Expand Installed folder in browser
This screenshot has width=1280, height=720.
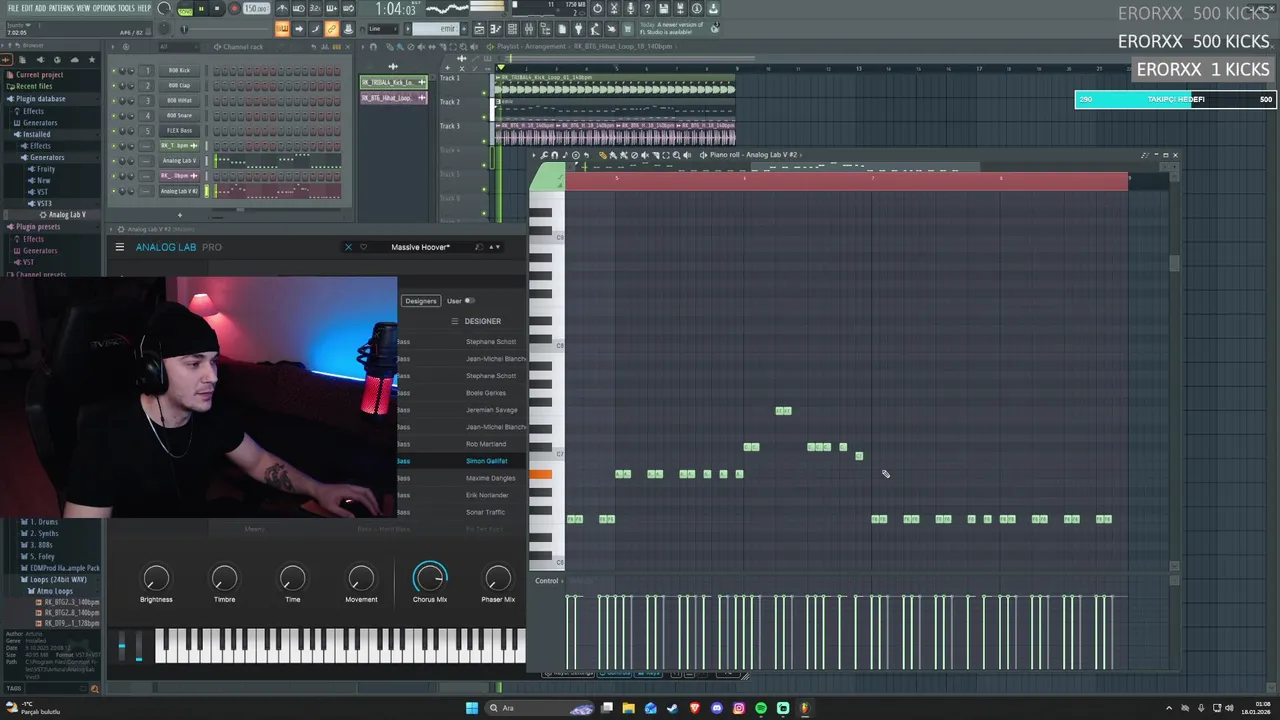pyautogui.click(x=36, y=134)
